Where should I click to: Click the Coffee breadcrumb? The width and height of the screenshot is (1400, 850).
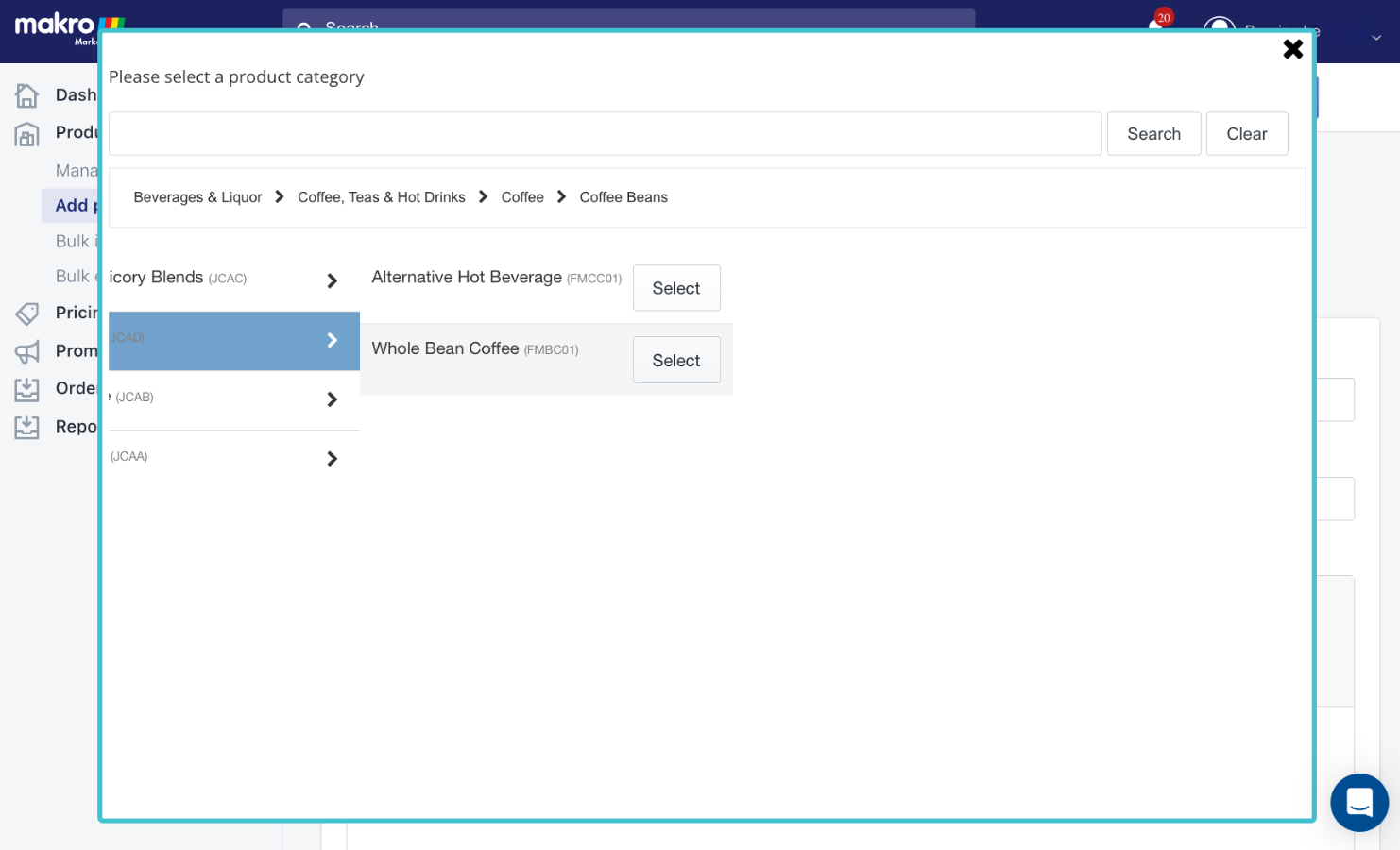tap(522, 197)
